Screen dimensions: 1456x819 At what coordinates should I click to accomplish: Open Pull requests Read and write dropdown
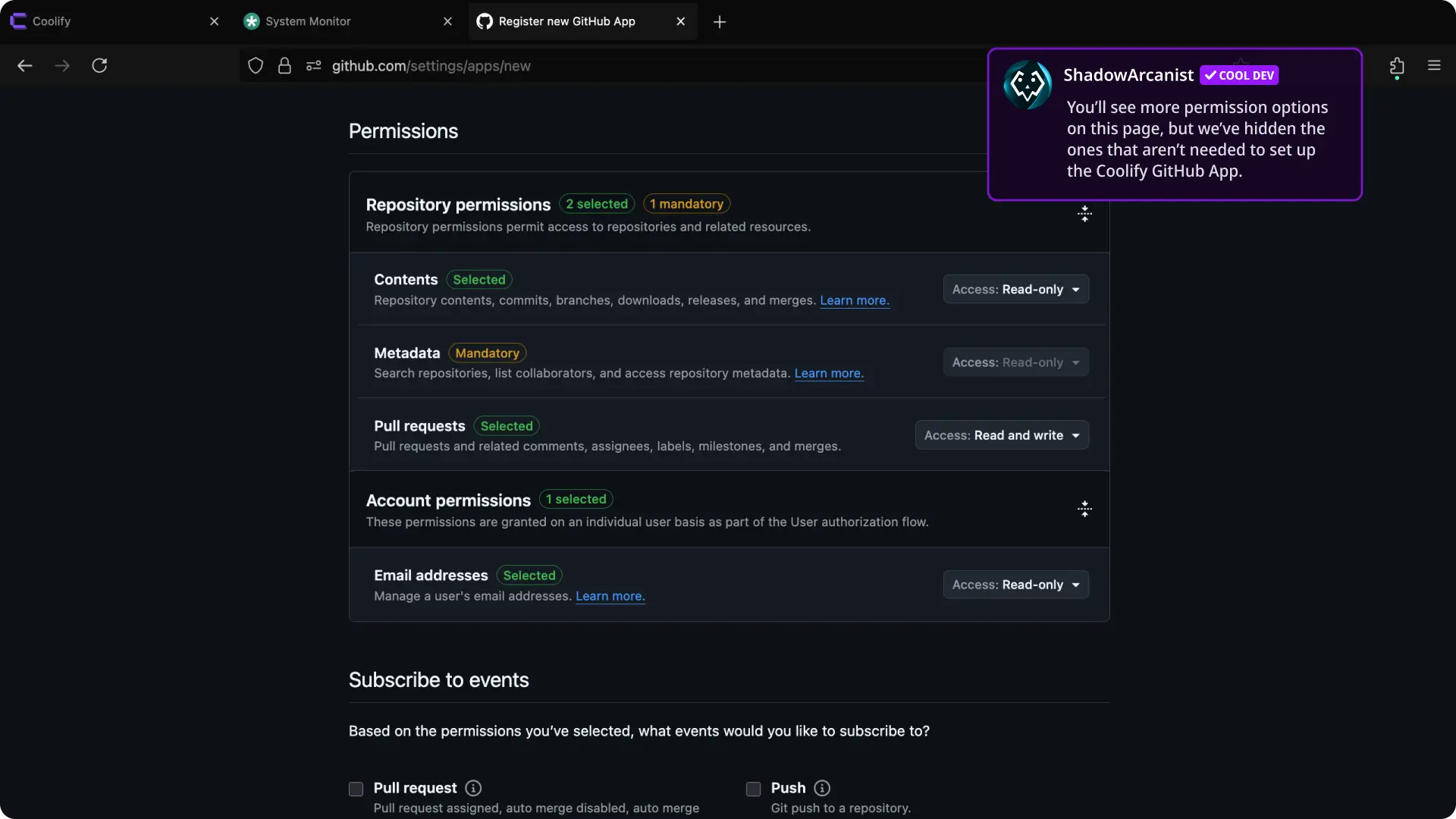tap(1002, 435)
